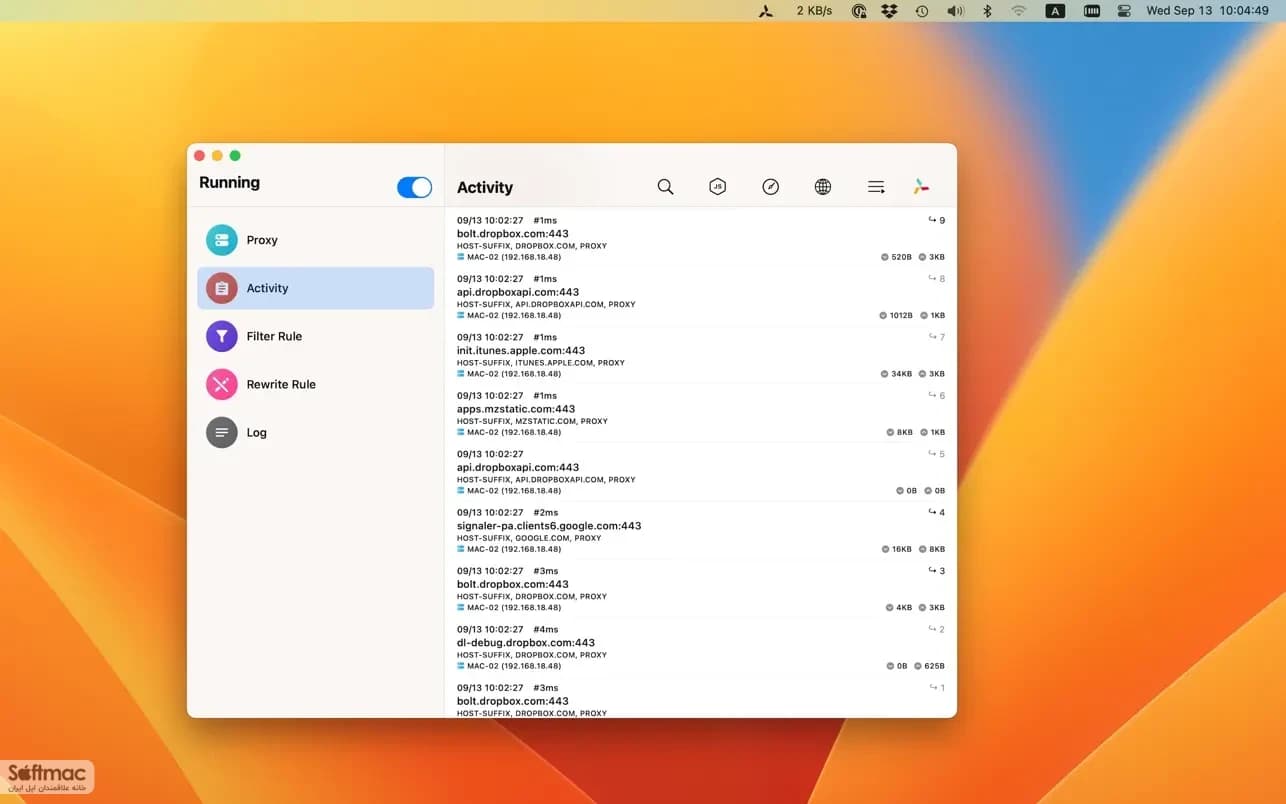This screenshot has width=1286, height=804.
Task: Select the Activity sidebar item
Action: click(315, 288)
